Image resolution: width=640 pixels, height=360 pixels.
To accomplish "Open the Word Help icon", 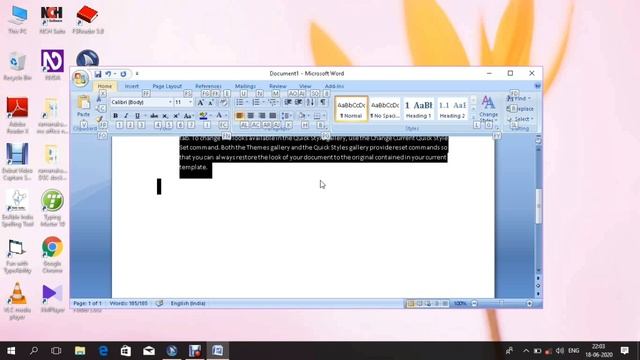I will pyautogui.click(x=538, y=86).
